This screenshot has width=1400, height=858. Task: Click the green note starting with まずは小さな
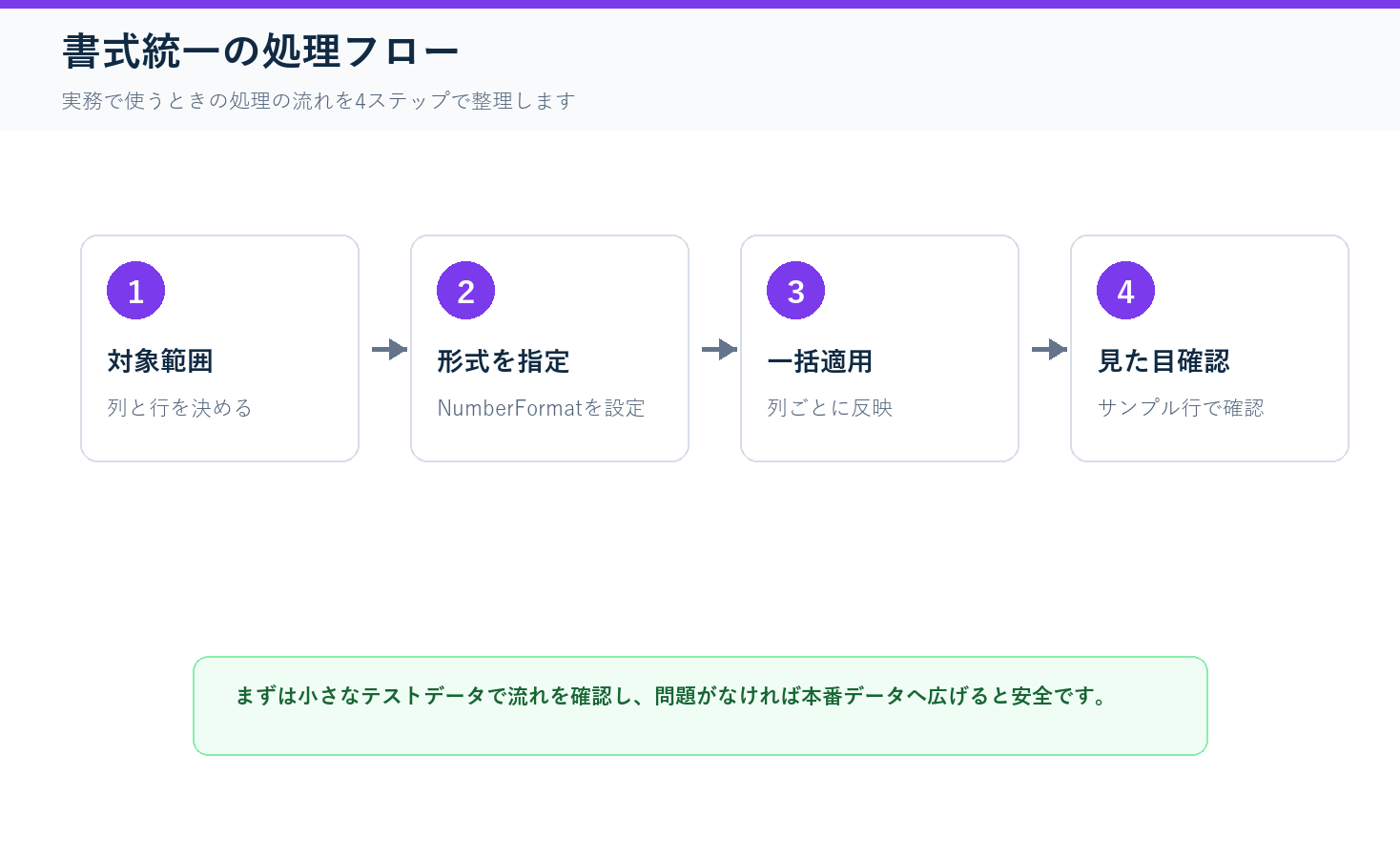click(x=700, y=705)
